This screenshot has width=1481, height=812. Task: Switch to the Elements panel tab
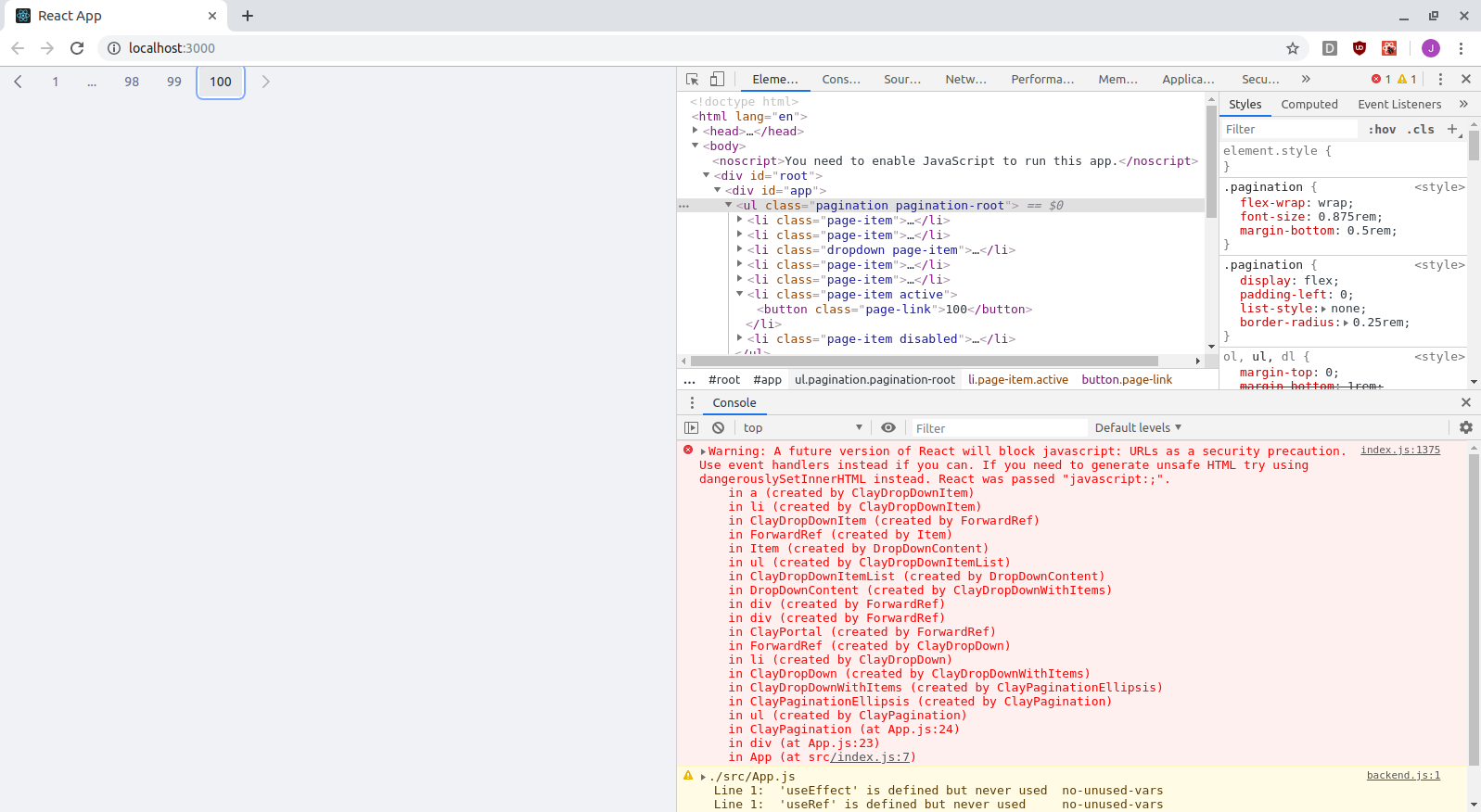[x=775, y=80]
